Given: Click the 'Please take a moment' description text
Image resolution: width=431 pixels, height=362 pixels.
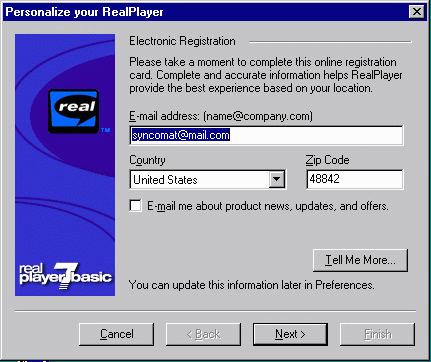Looking at the screenshot, I should click(266, 75).
